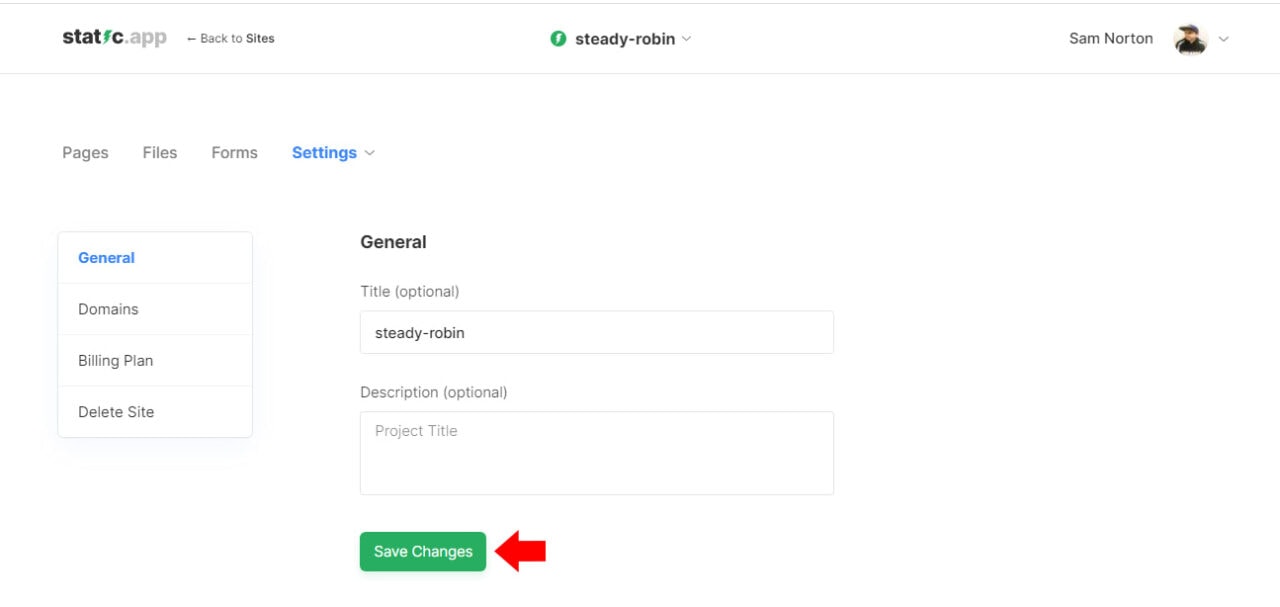
Task: Switch to the Files tab
Action: (159, 152)
